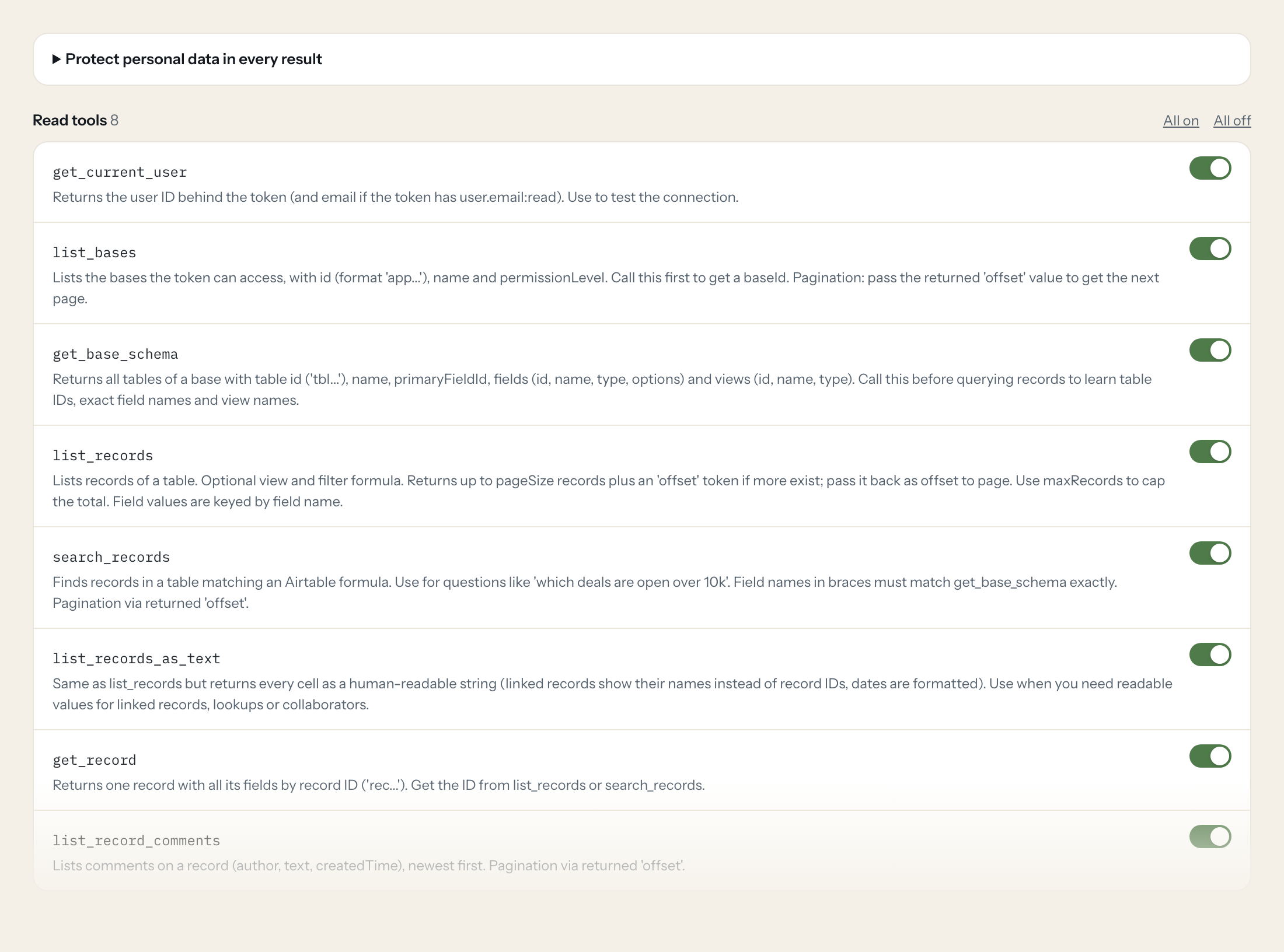Click the get_record tool name
Screen dimensions: 1284x952
click(94, 760)
